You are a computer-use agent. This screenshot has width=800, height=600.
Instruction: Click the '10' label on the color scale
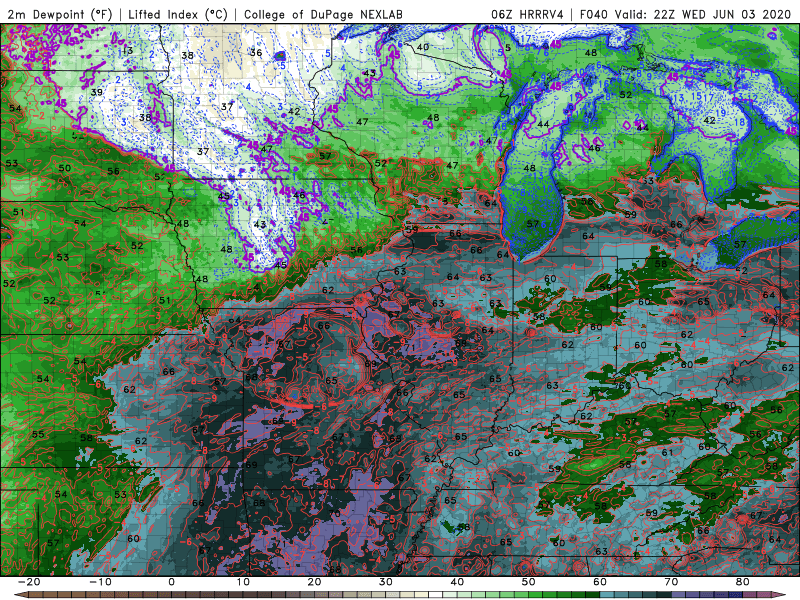pos(243,582)
